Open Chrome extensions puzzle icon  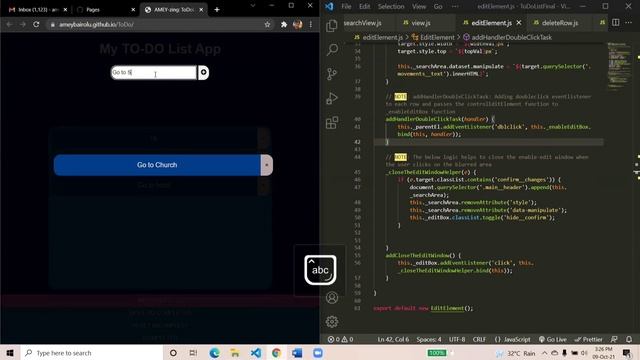(284, 24)
